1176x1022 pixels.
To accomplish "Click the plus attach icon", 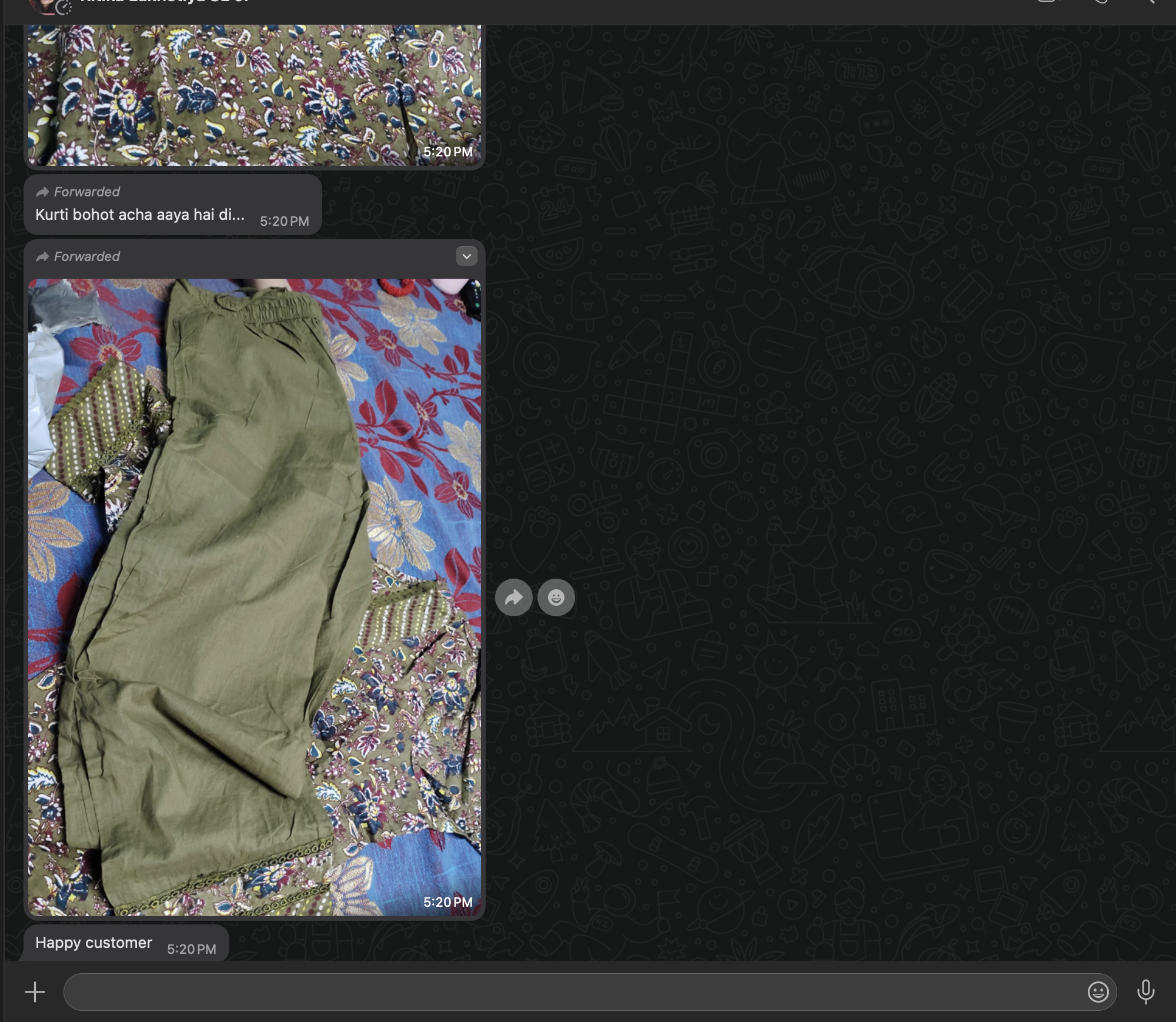I will (x=35, y=992).
